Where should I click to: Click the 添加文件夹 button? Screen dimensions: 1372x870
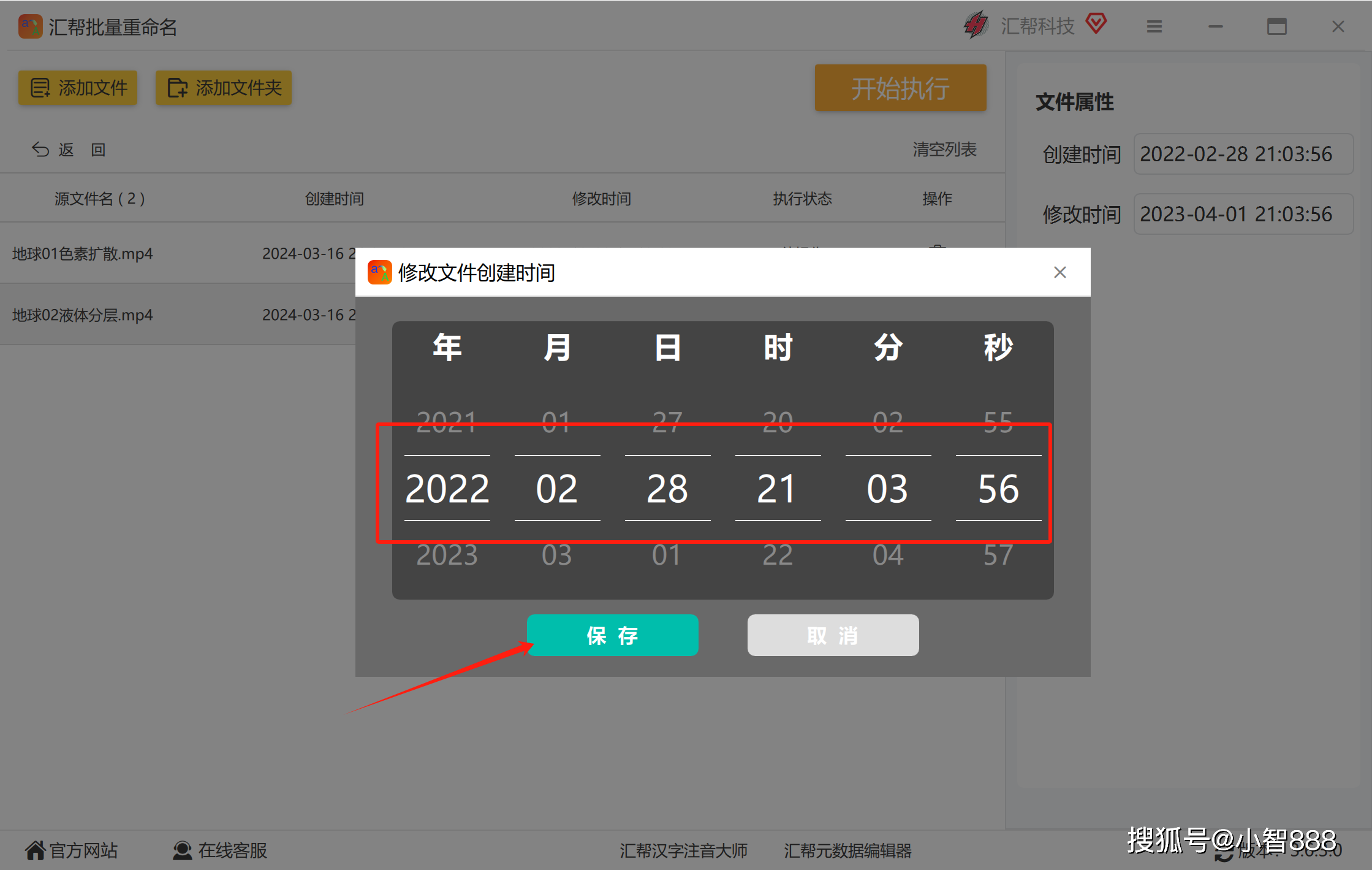[x=223, y=88]
